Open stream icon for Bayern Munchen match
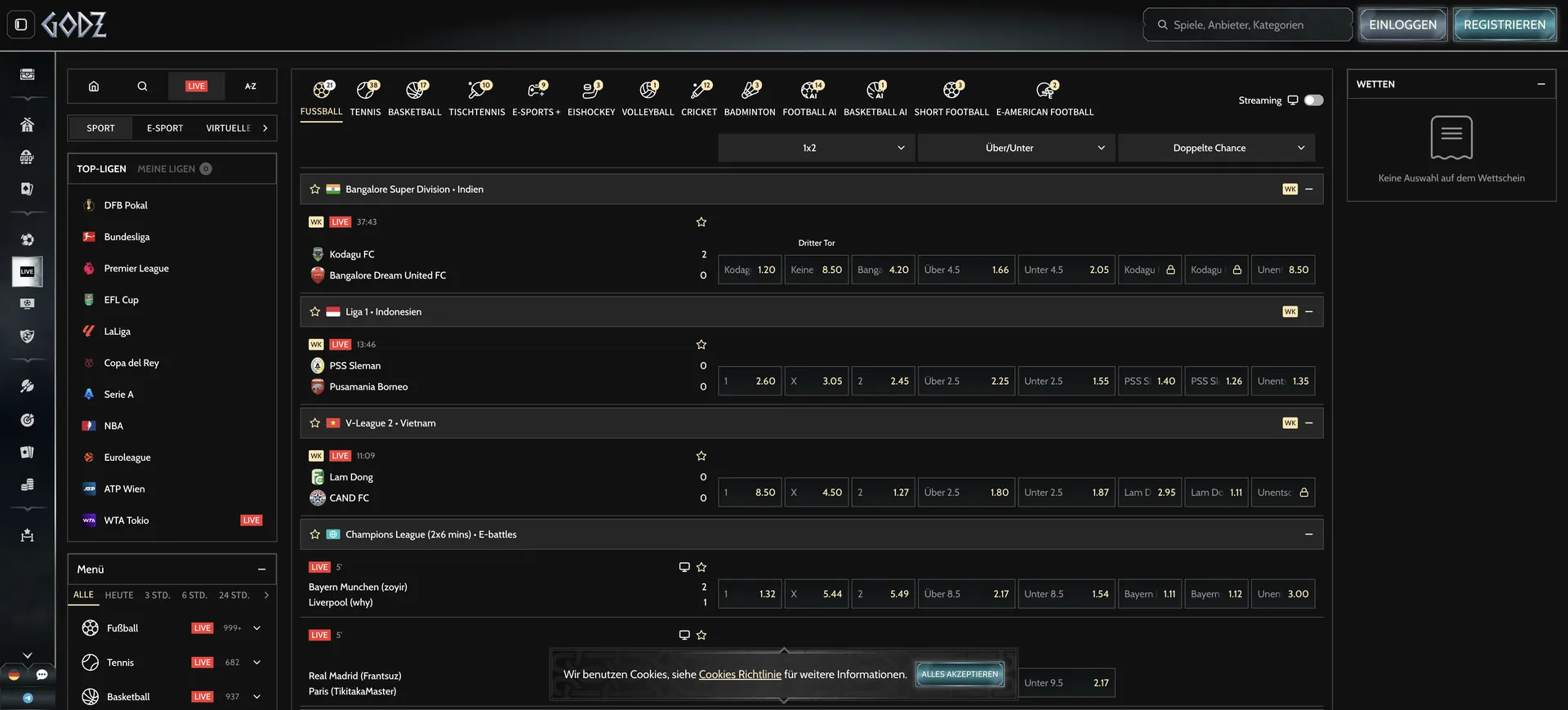 [684, 567]
